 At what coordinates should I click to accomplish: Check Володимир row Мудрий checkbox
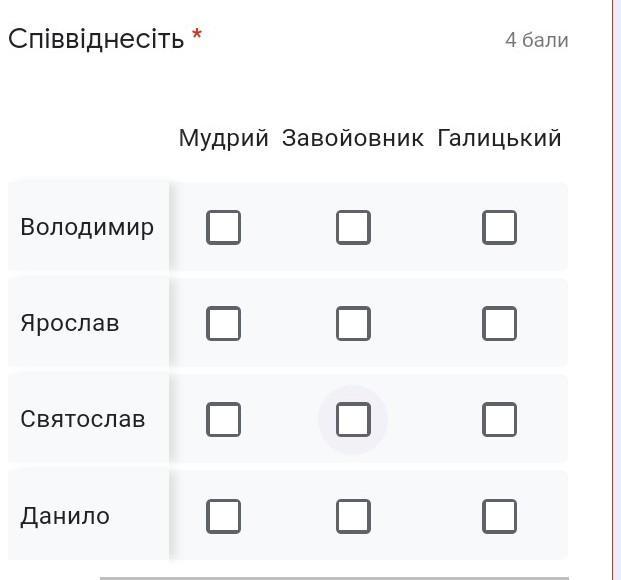(x=224, y=227)
